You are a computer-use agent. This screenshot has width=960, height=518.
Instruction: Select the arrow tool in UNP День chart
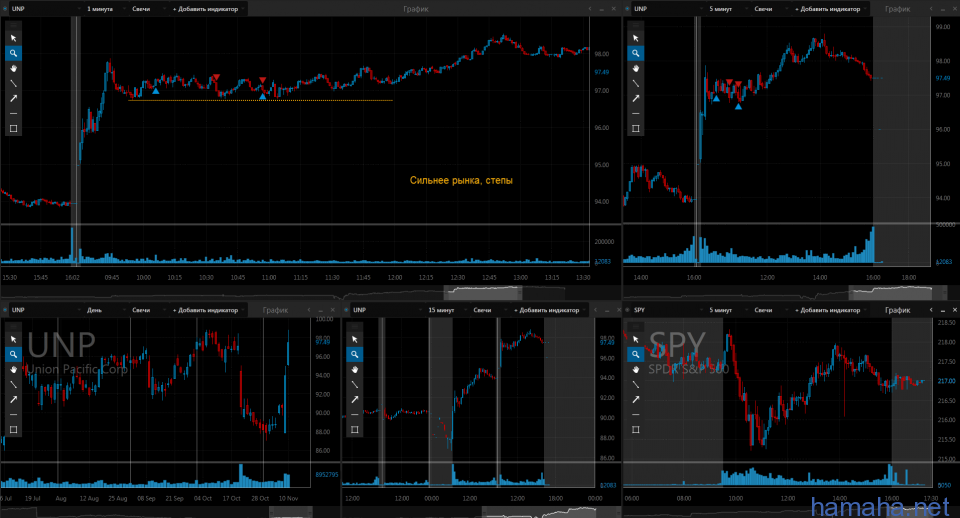point(13,399)
